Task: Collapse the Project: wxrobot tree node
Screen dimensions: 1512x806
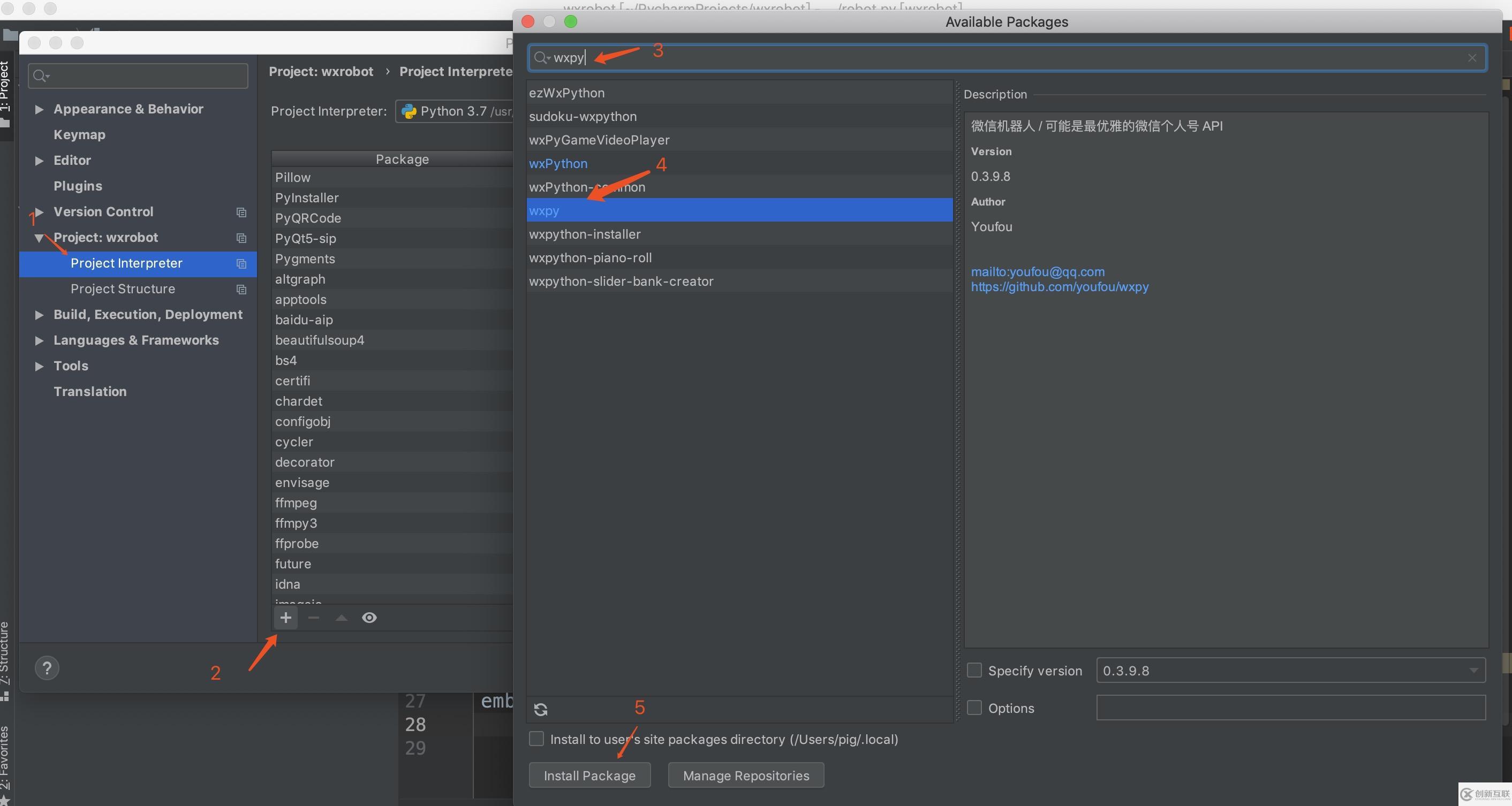Action: coord(39,238)
